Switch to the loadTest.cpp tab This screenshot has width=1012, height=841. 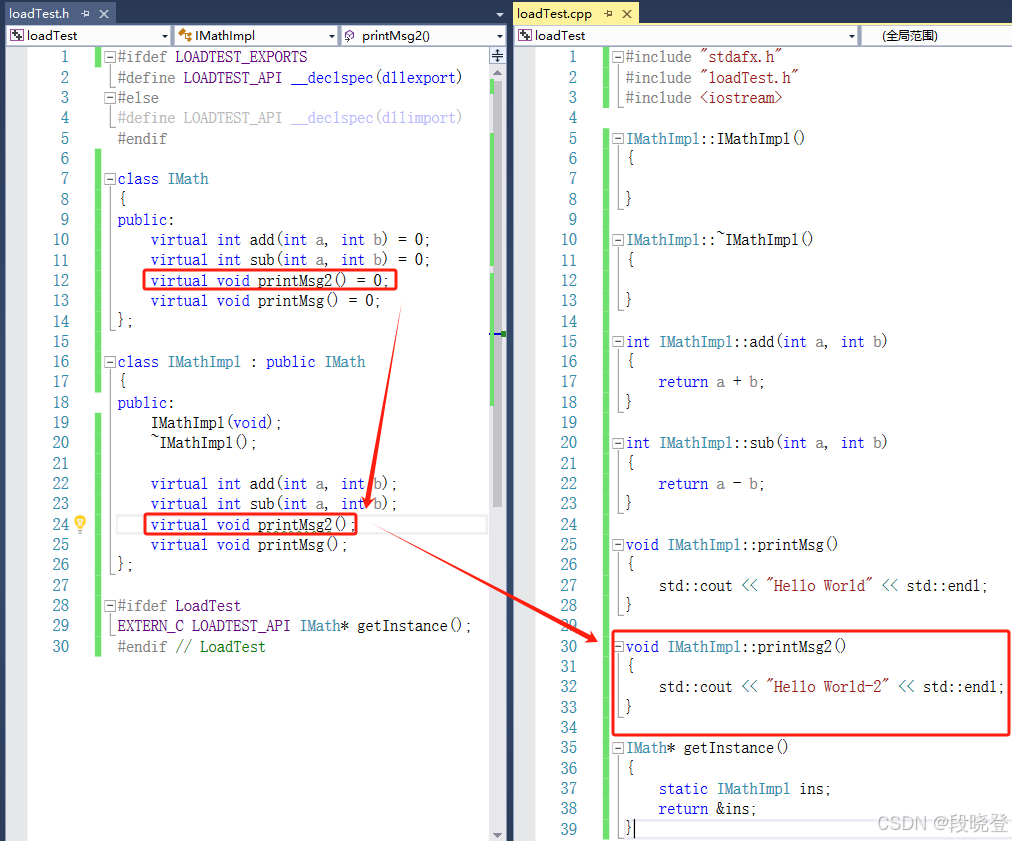(x=554, y=14)
